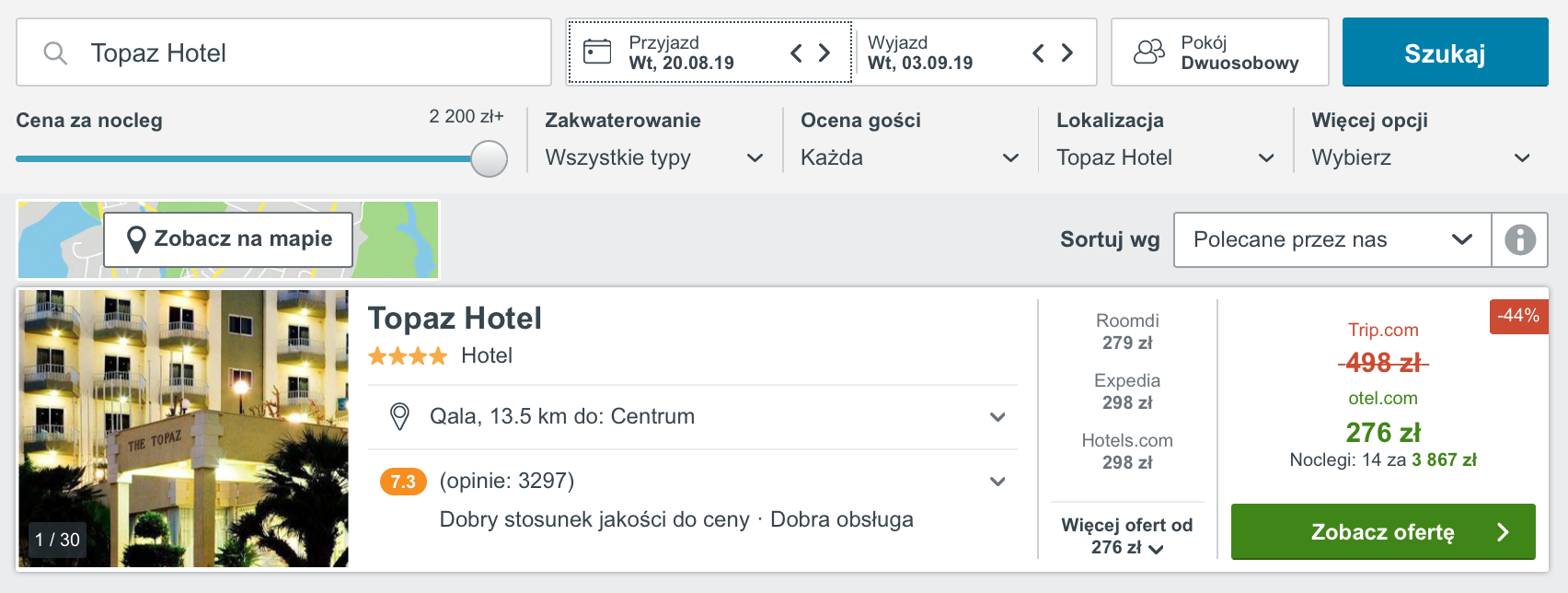Click the sort info icon
The width and height of the screenshot is (1568, 593).
pyautogui.click(x=1520, y=239)
